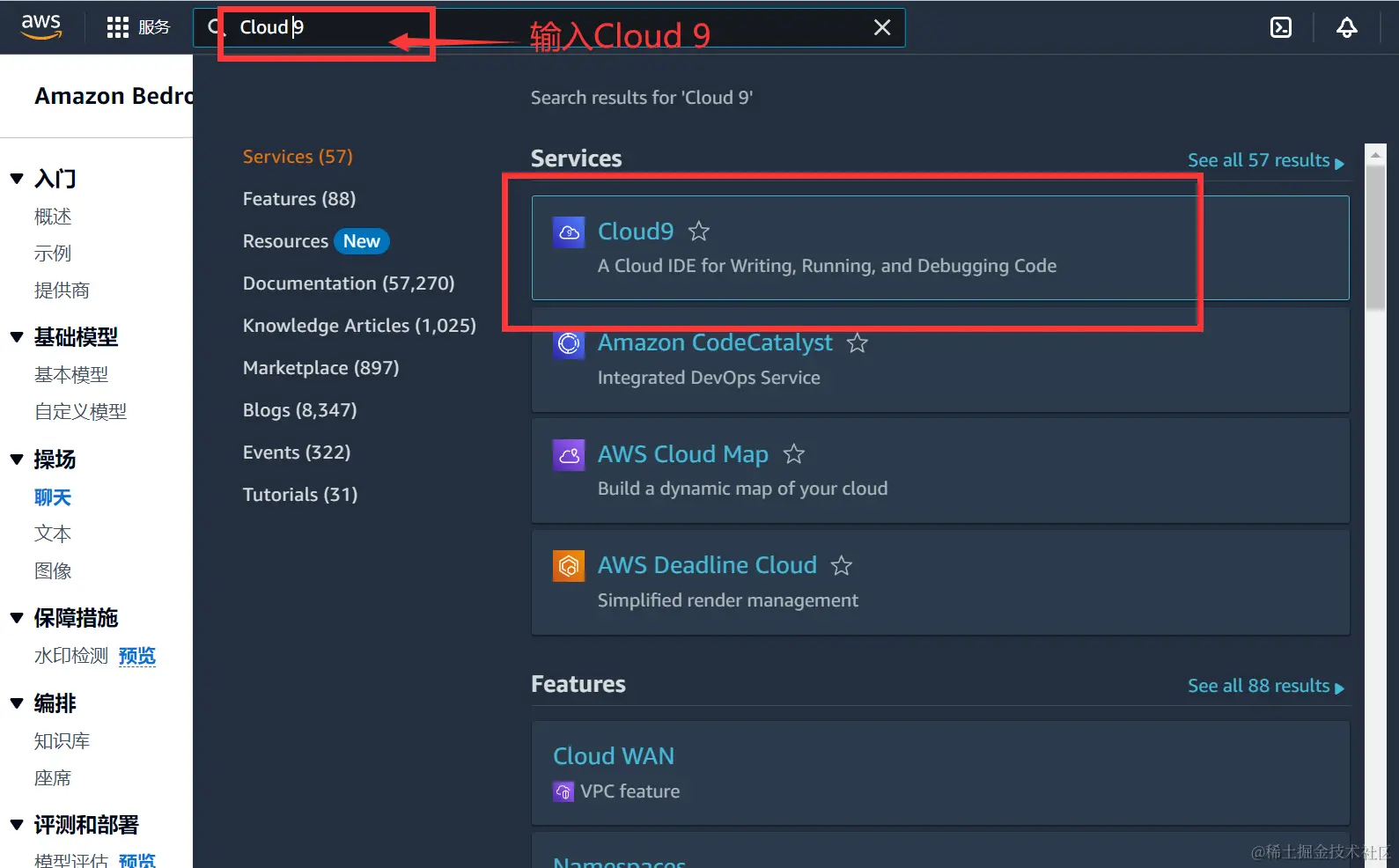Favorite AWS Cloud Map with the star
This screenshot has width=1399, height=868.
(794, 453)
